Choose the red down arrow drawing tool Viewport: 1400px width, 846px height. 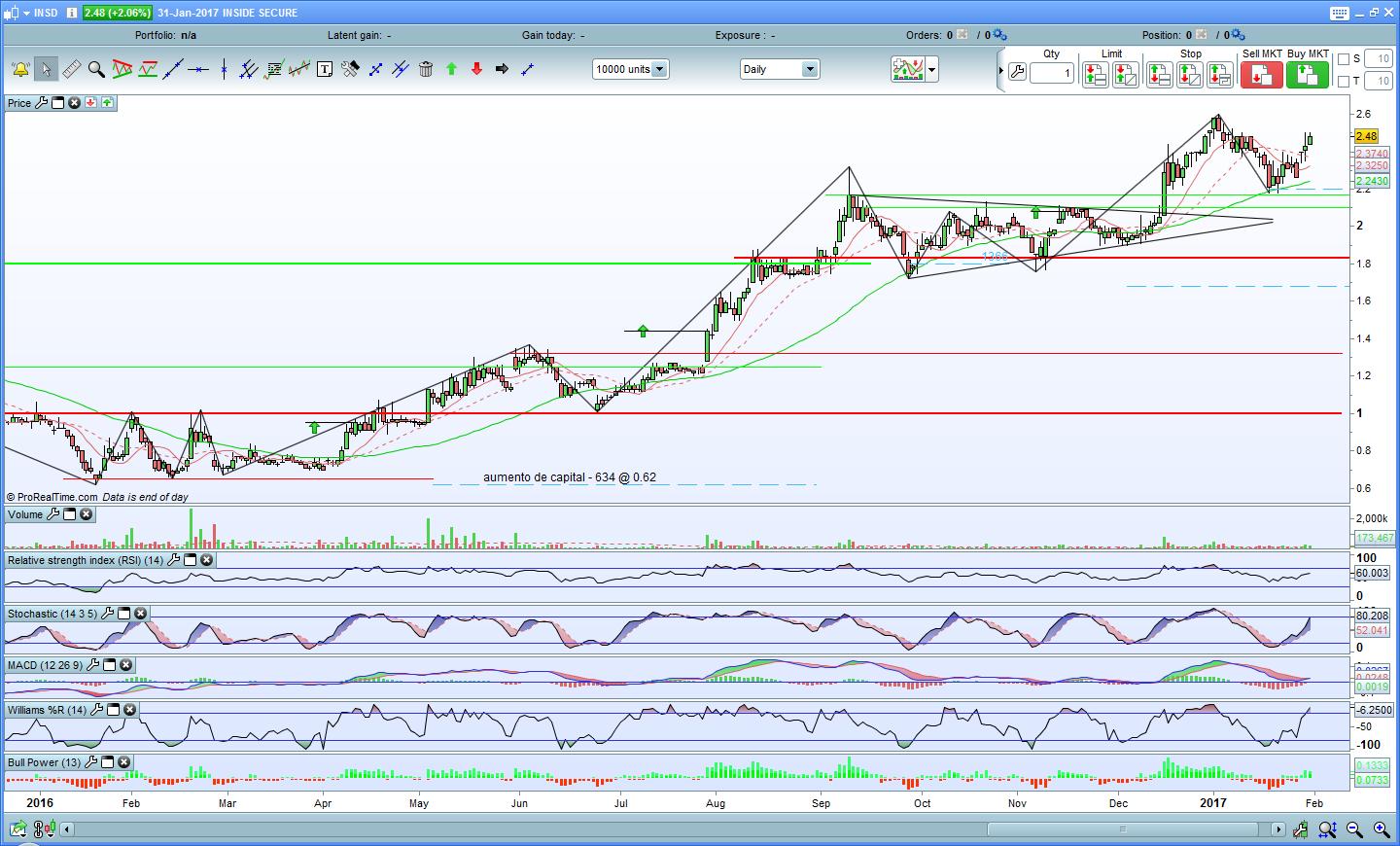(x=476, y=69)
